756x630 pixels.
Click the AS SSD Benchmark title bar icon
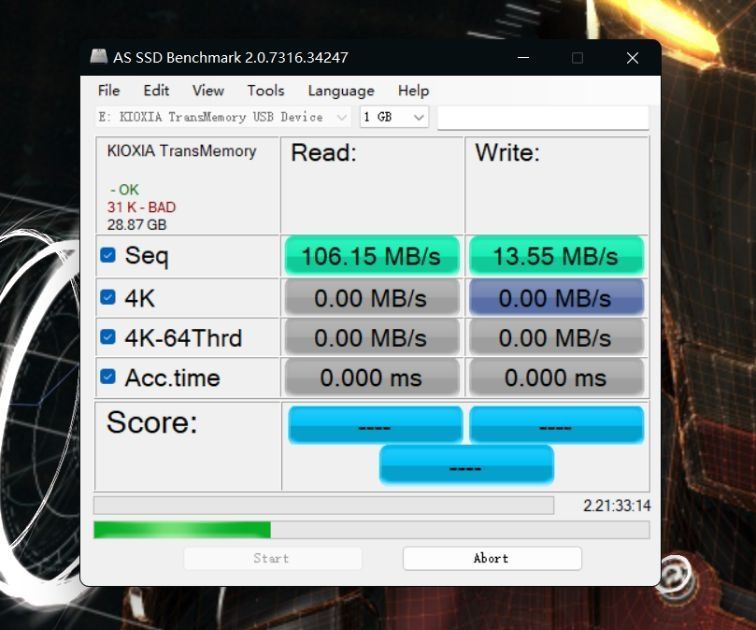point(99,58)
